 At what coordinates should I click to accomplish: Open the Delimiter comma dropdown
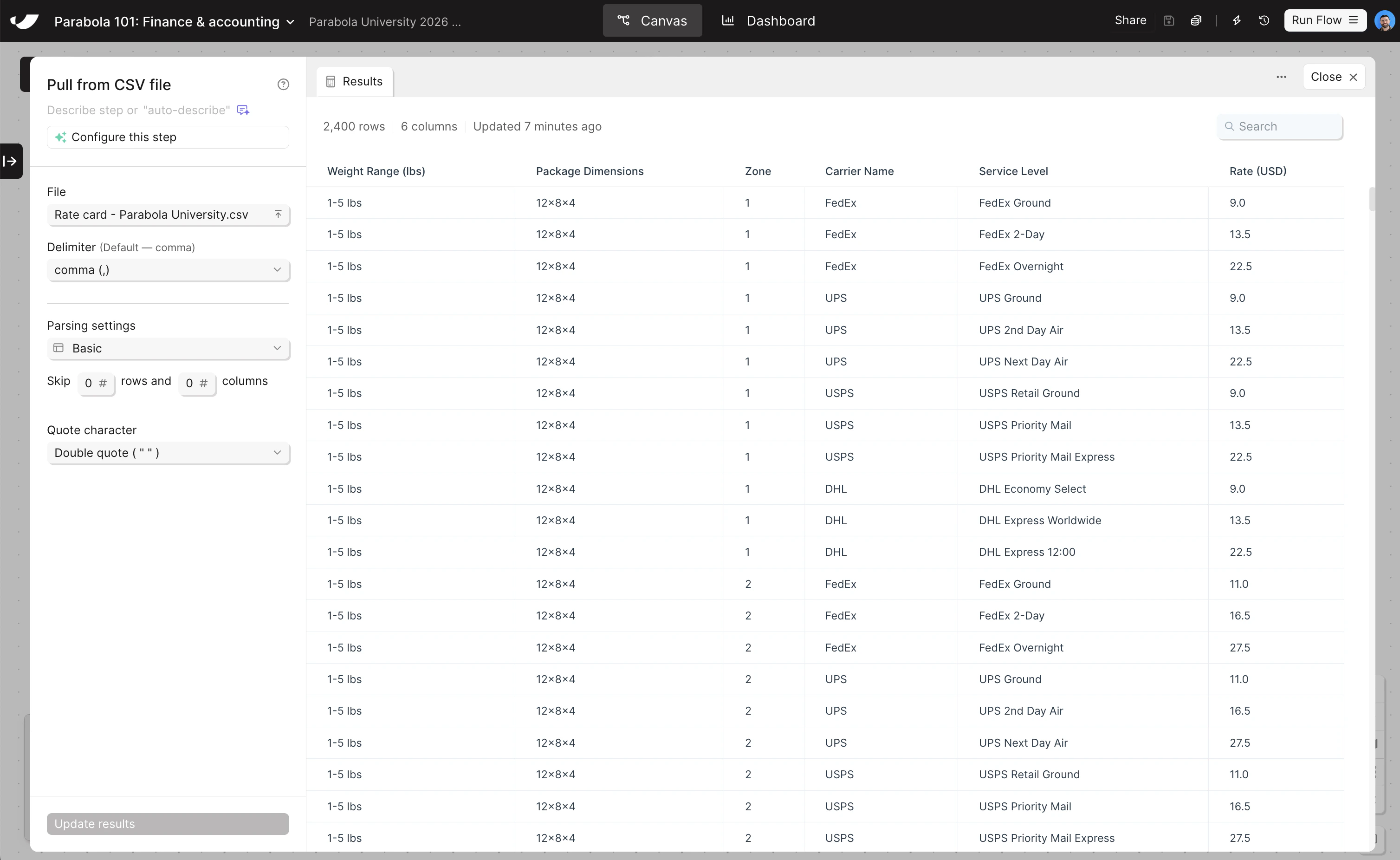pos(168,270)
